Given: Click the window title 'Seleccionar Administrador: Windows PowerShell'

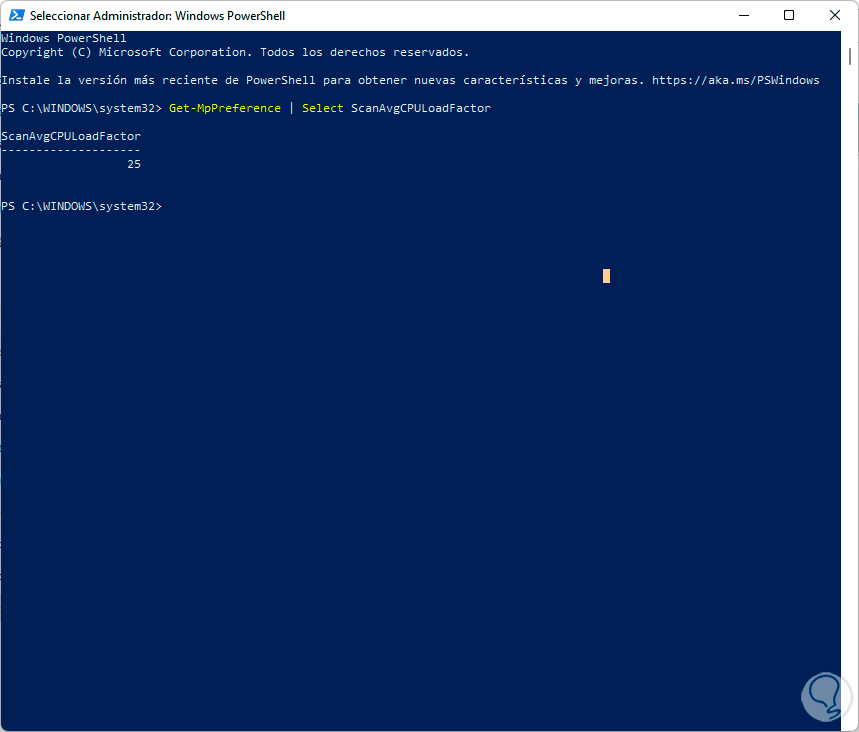Looking at the screenshot, I should point(157,16).
